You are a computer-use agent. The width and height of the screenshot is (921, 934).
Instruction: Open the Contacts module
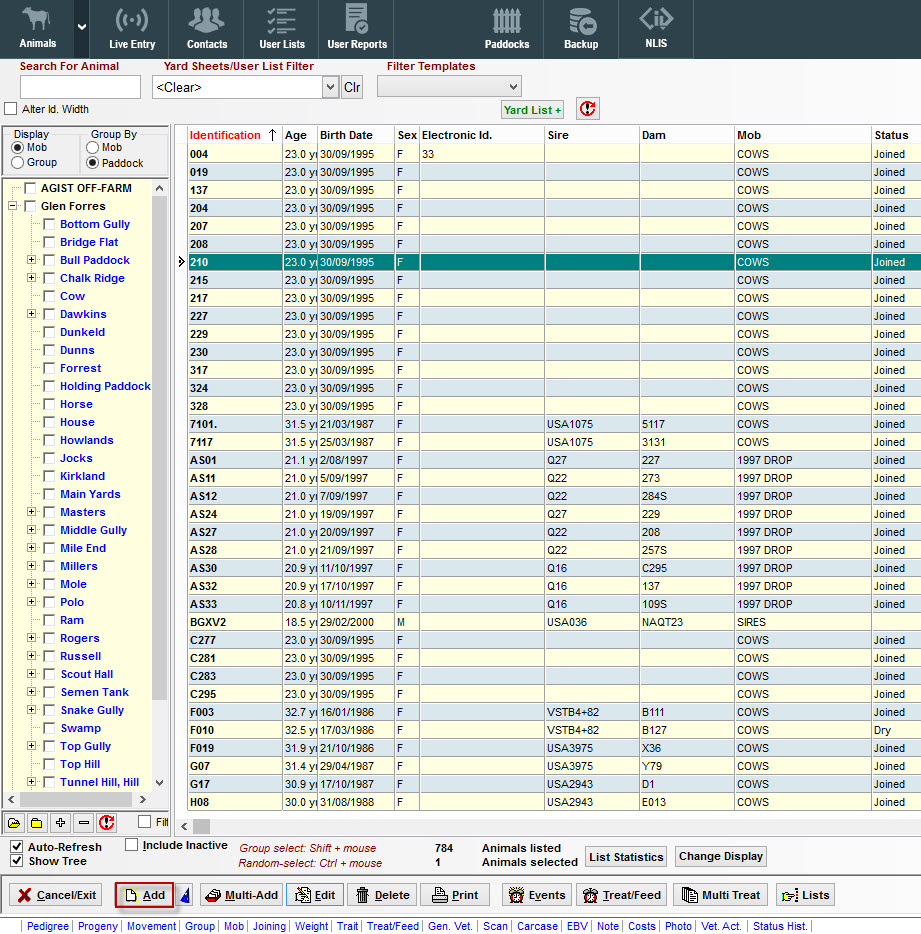pyautogui.click(x=207, y=28)
